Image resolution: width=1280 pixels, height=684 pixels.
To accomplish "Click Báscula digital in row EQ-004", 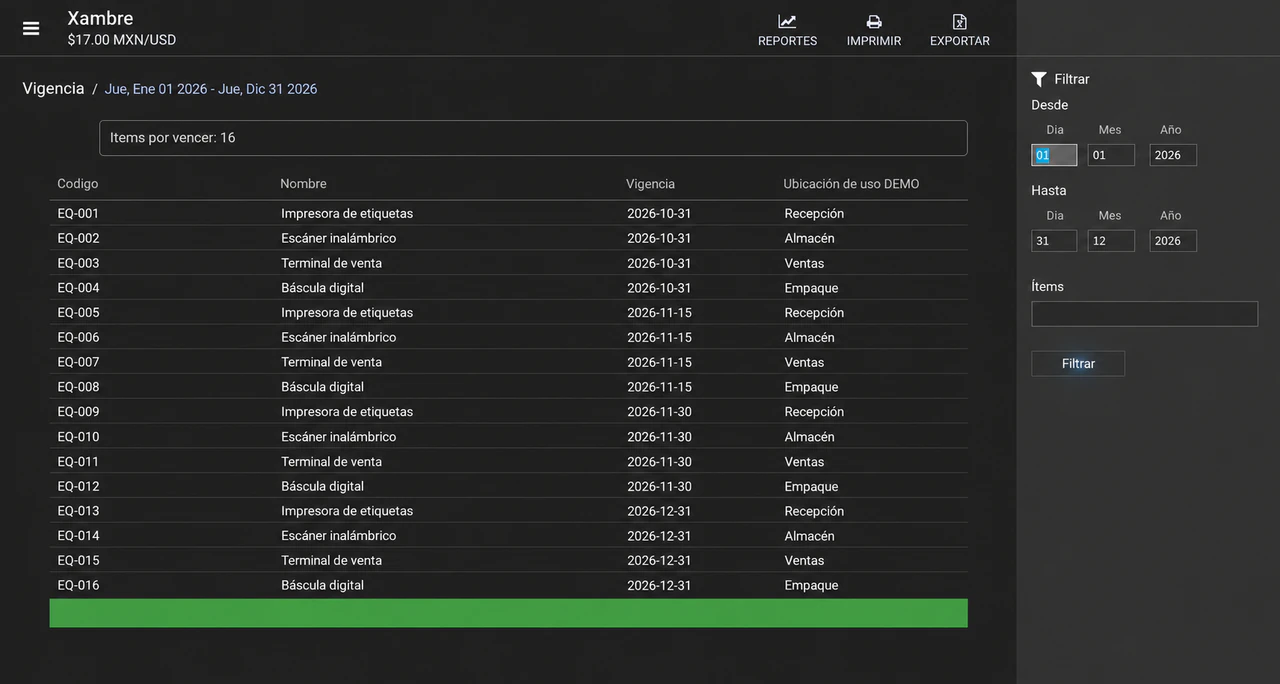I will click(x=322, y=288).
